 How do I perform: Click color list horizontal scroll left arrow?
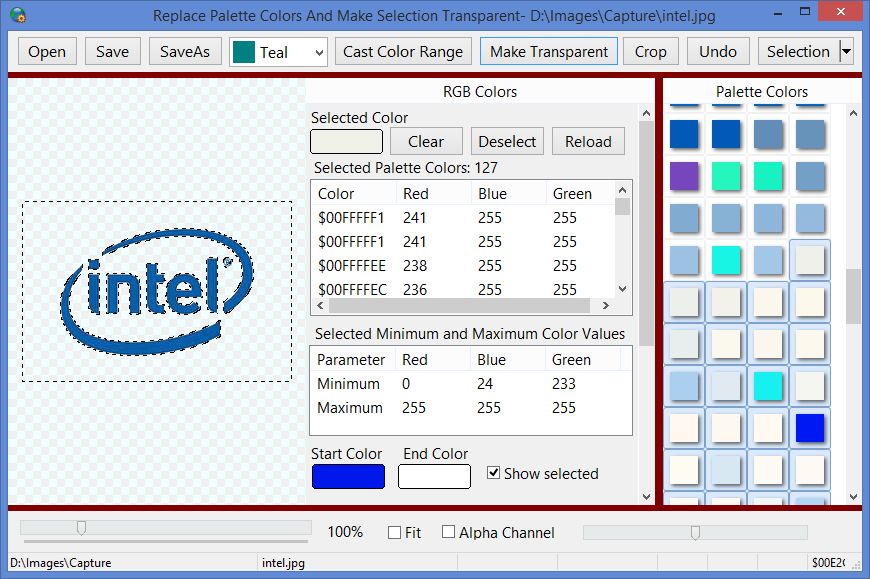point(320,306)
